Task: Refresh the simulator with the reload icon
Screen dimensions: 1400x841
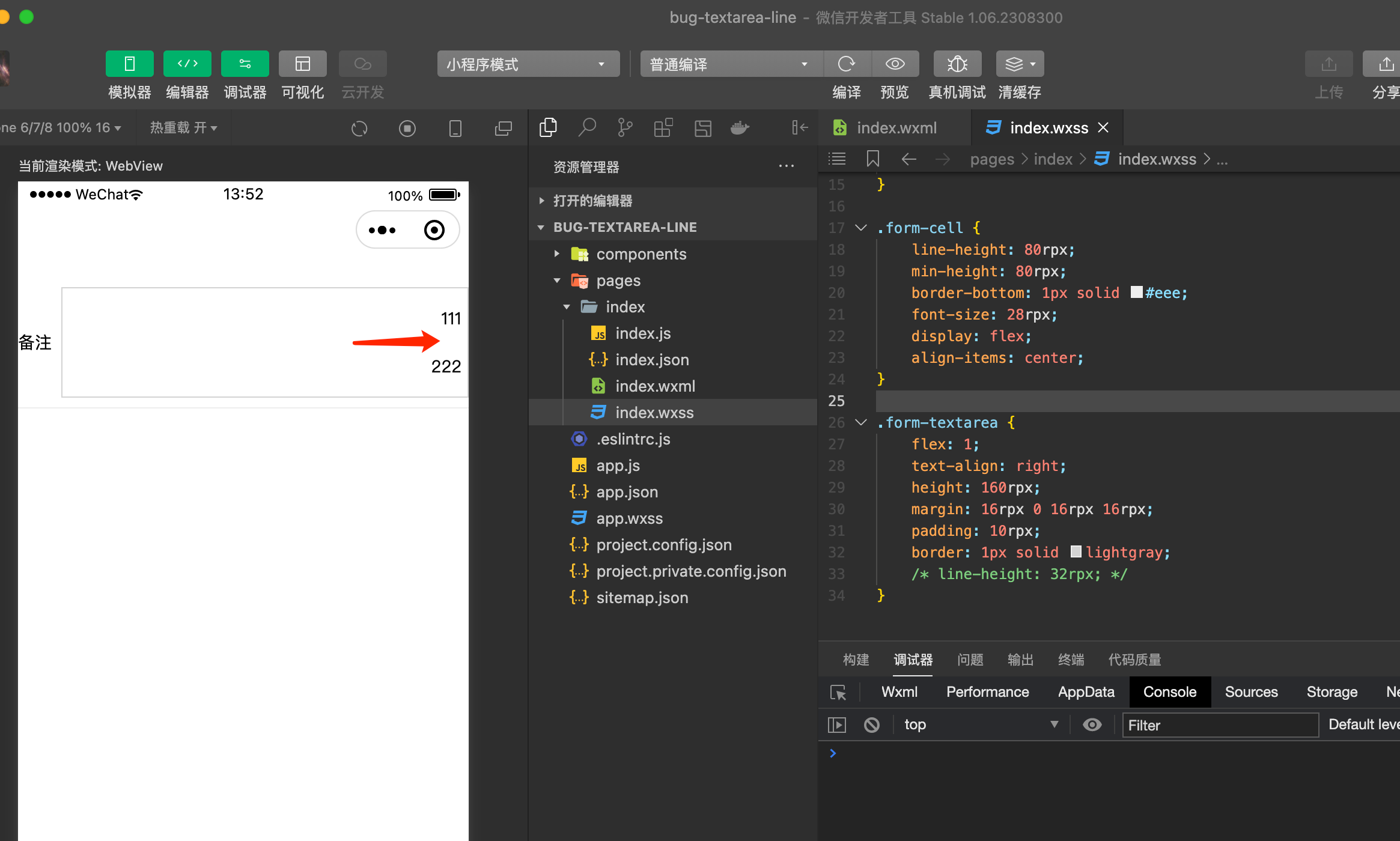Action: 359,128
